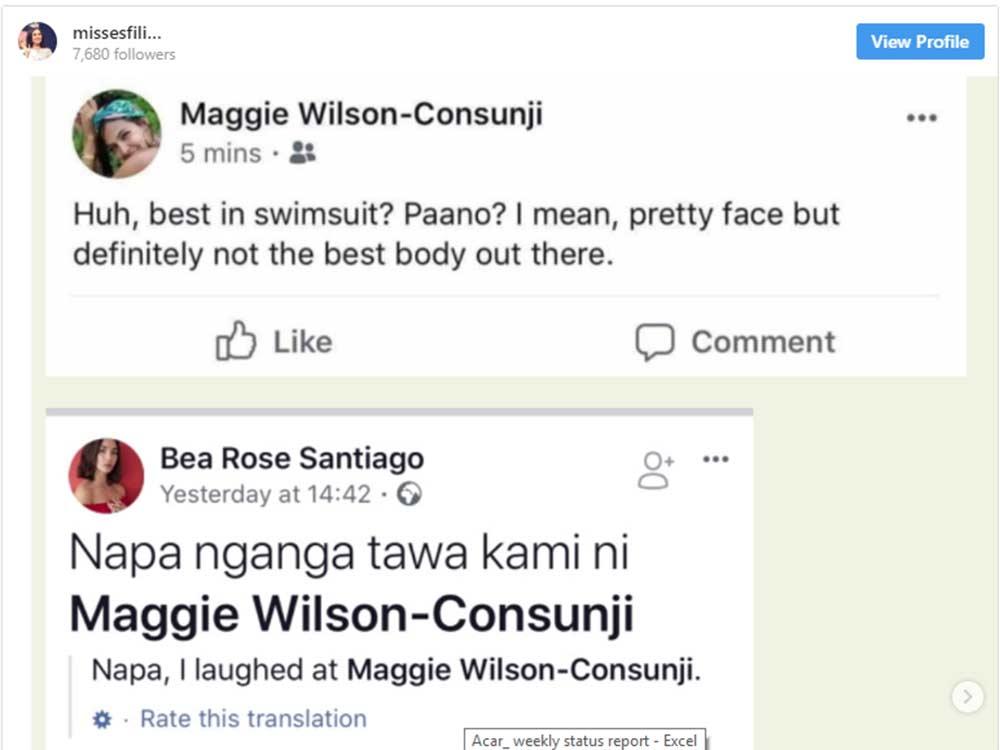This screenshot has width=1000, height=750.
Task: Click the public globe icon on Bea's post
Action: 409,494
